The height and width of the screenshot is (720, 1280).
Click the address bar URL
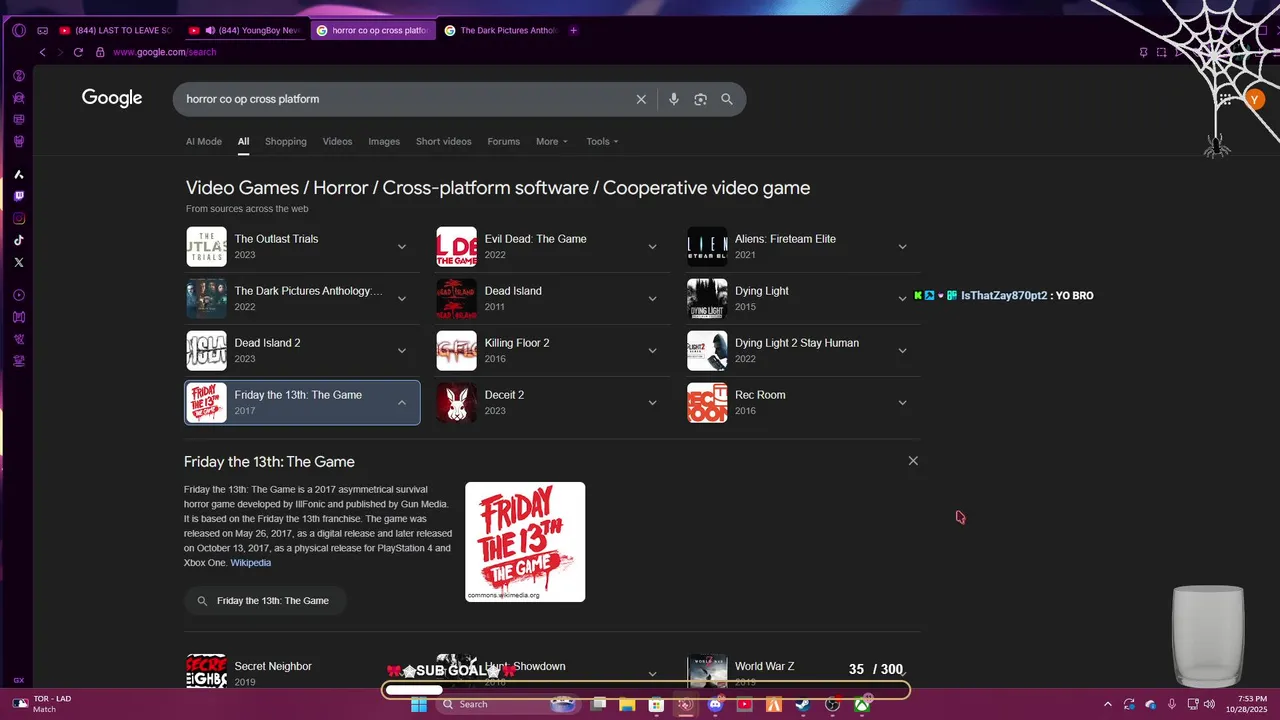click(x=164, y=52)
